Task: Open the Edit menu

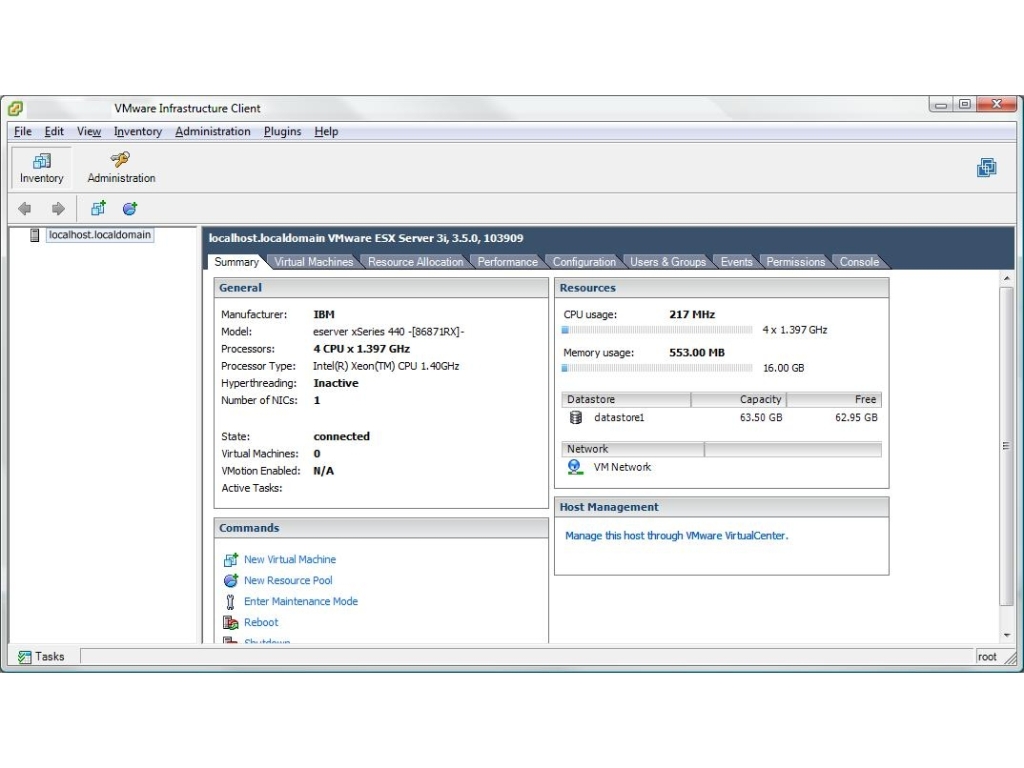Action: click(x=54, y=131)
